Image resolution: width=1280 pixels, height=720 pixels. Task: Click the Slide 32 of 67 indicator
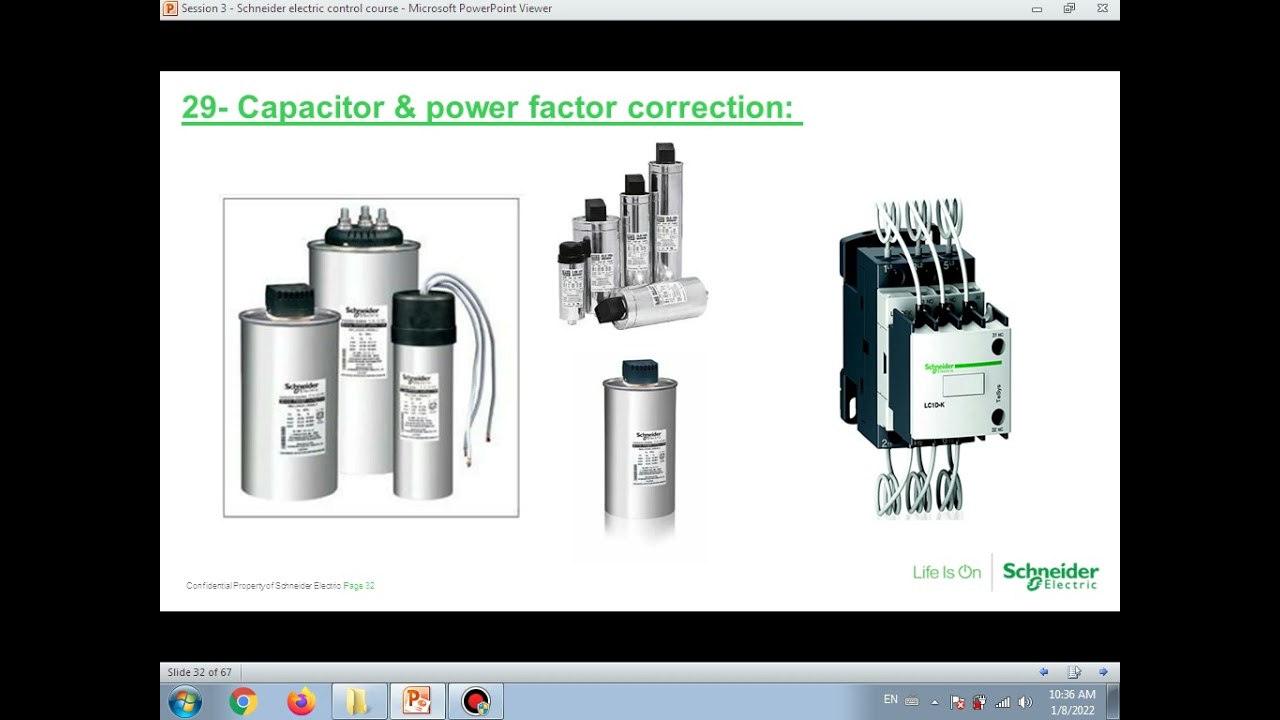click(200, 672)
